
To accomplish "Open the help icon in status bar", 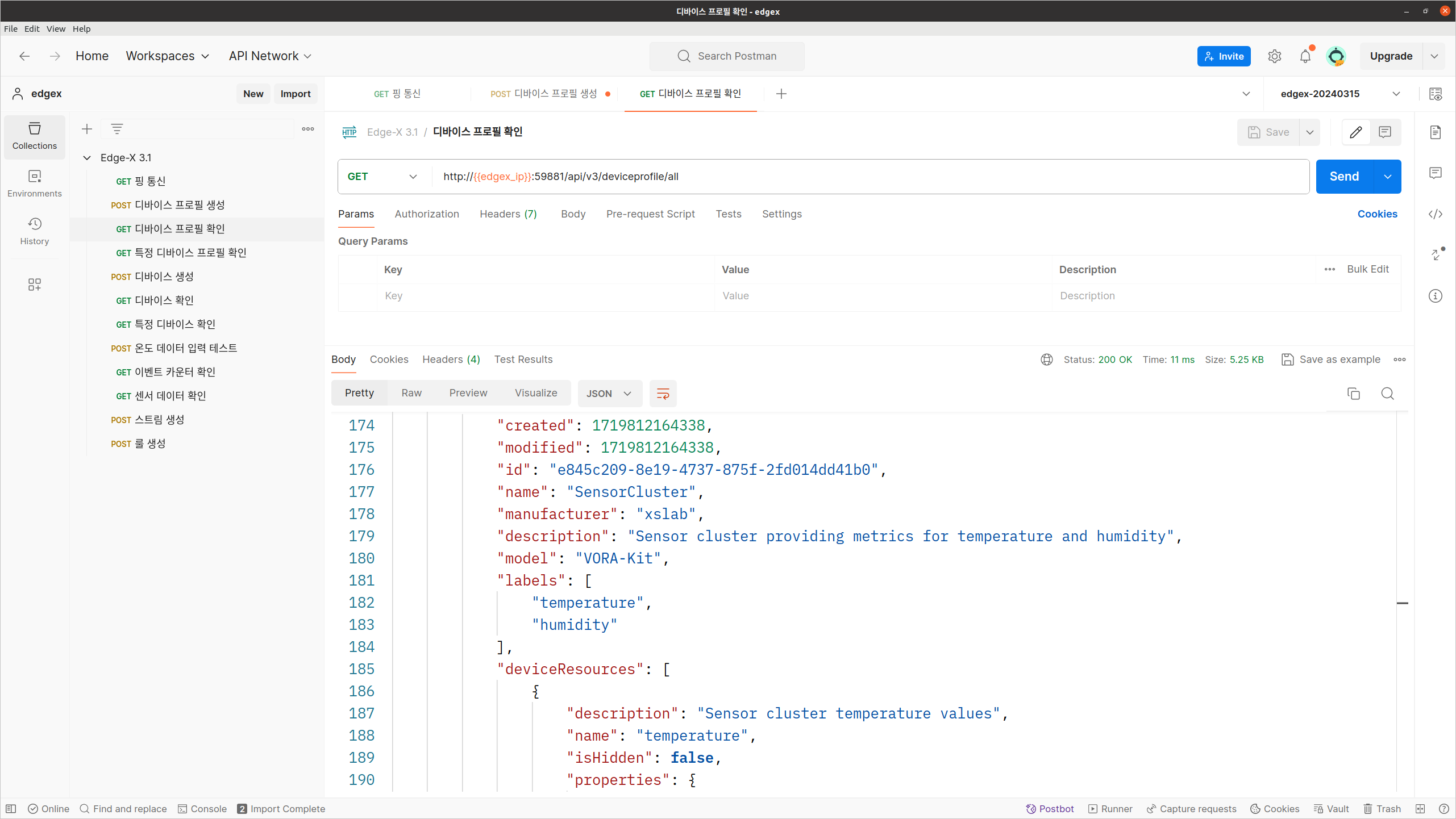I will pos(1443,809).
